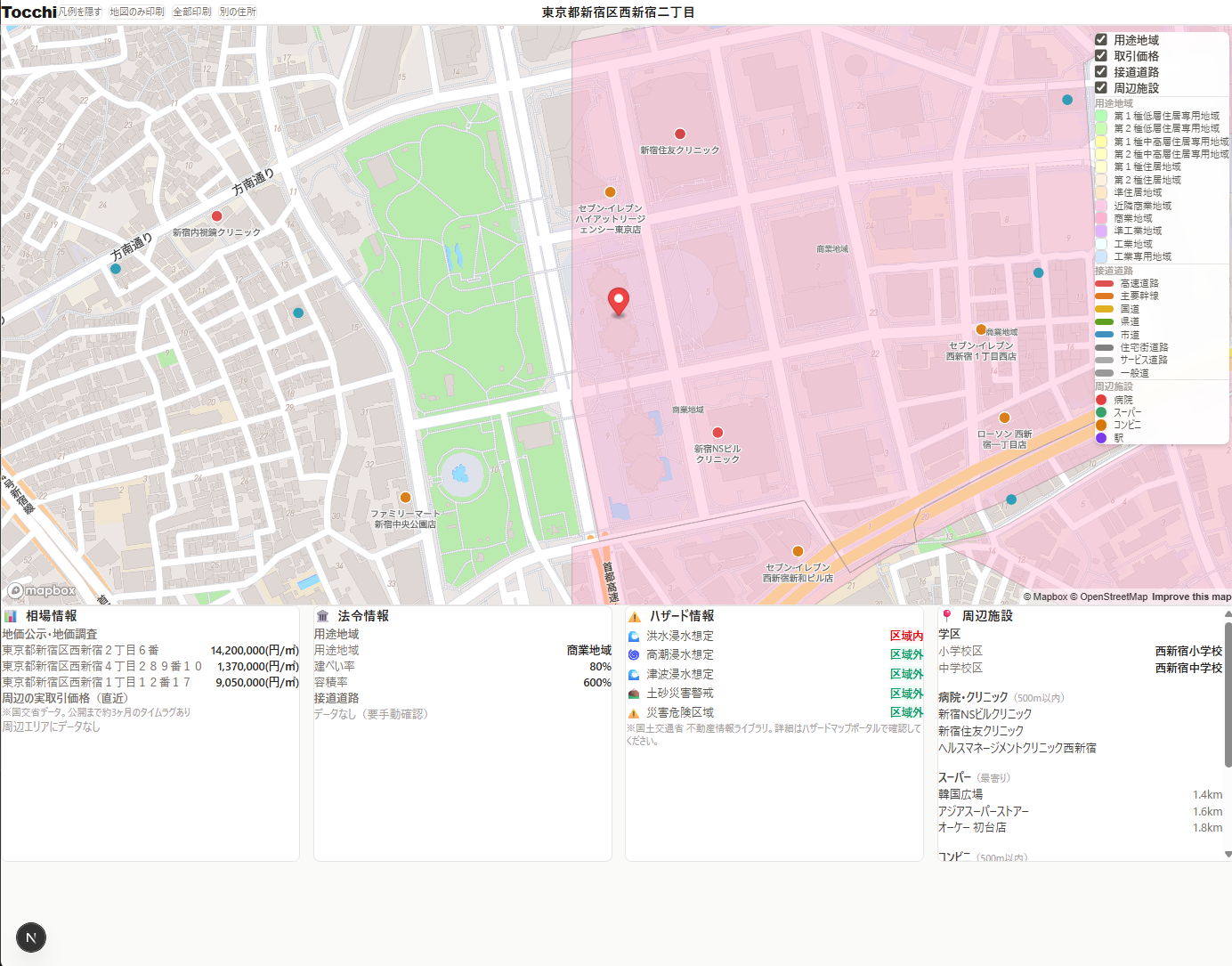Toggle the 取引価格 checkbox
This screenshot has width=1232, height=966.
1101,56
